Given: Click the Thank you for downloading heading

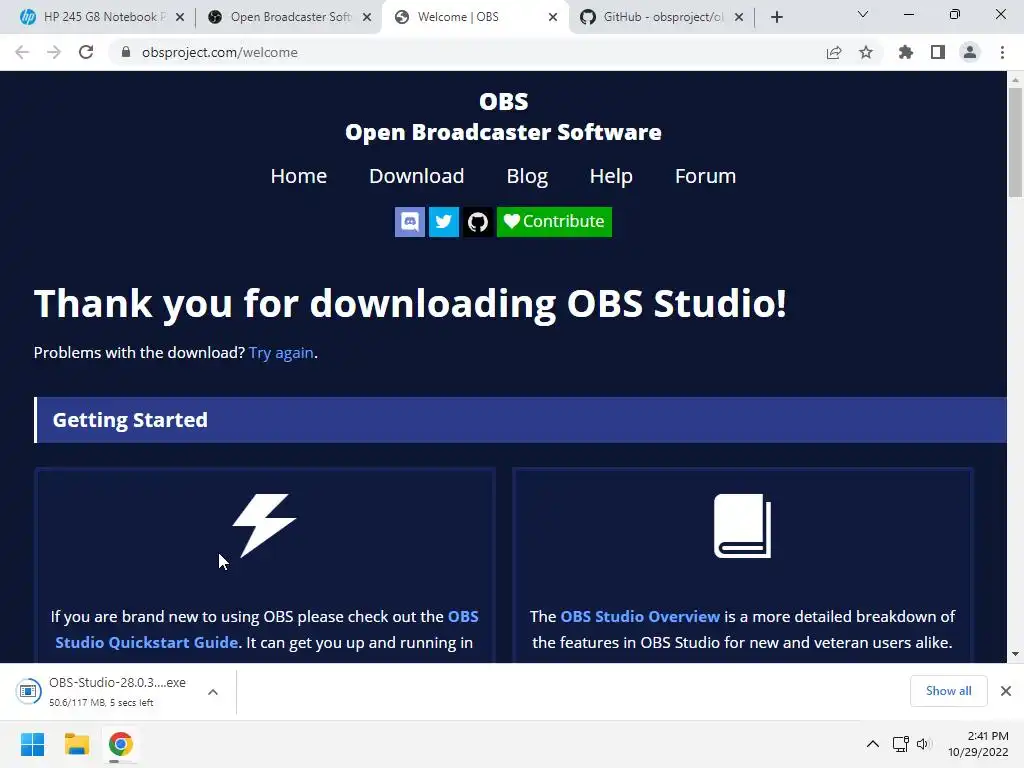Looking at the screenshot, I should tap(410, 304).
